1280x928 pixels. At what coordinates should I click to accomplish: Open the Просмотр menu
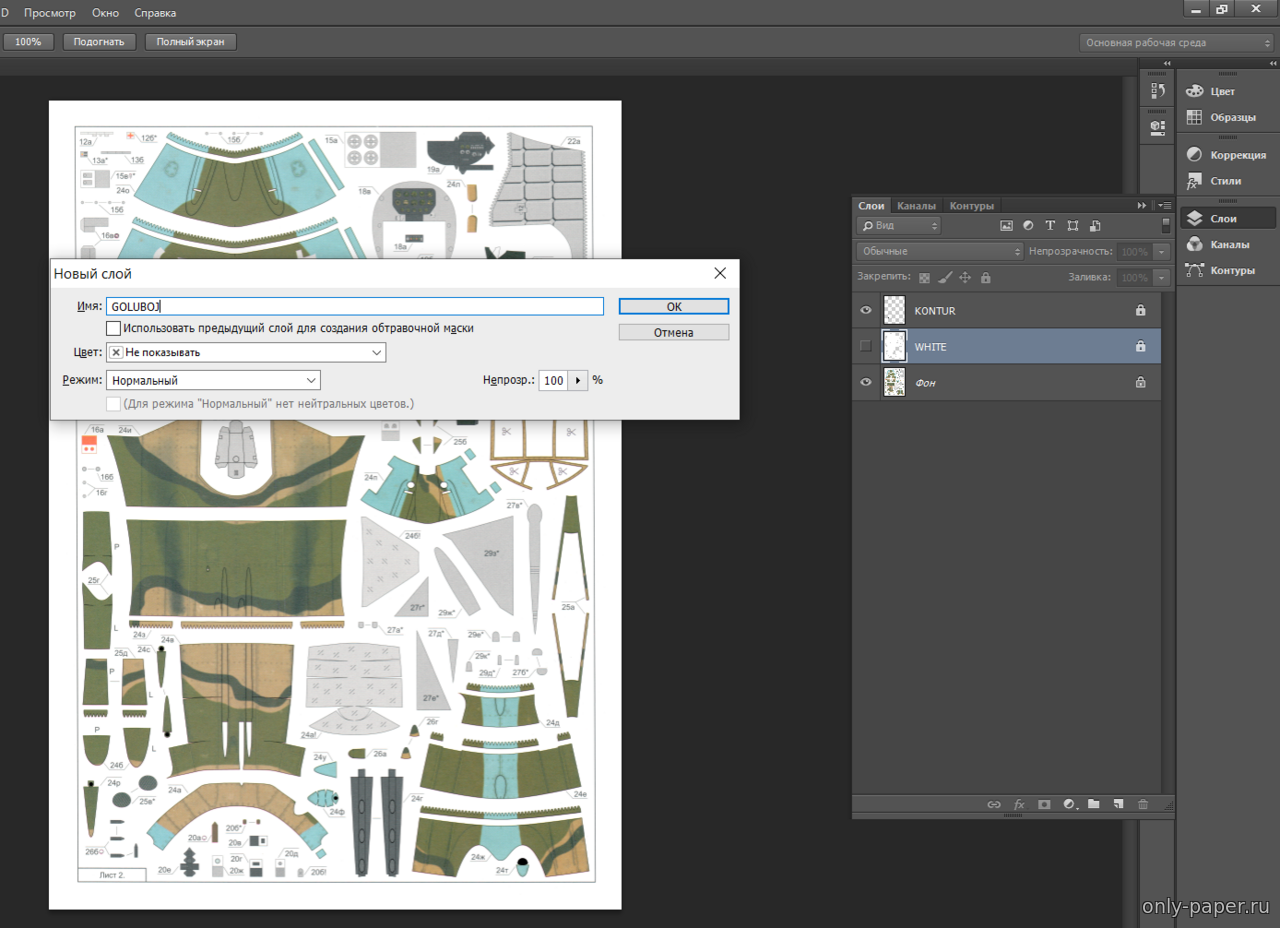[50, 13]
